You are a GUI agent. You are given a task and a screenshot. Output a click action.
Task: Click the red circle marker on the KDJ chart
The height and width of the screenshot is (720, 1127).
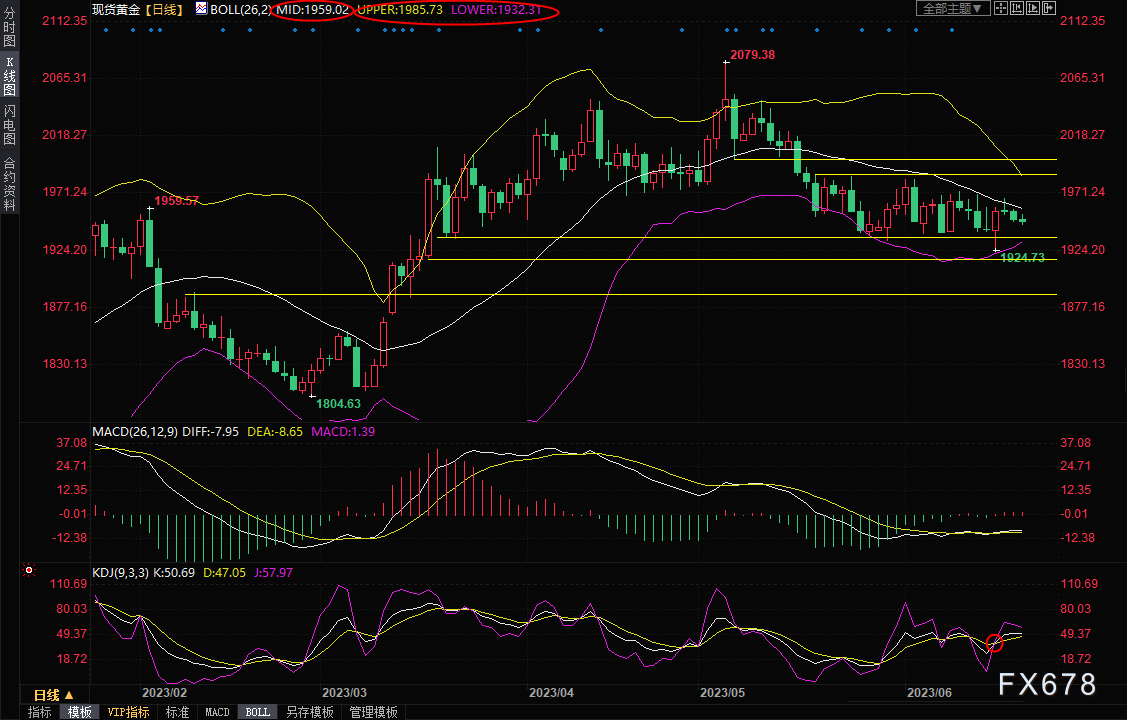click(x=994, y=643)
